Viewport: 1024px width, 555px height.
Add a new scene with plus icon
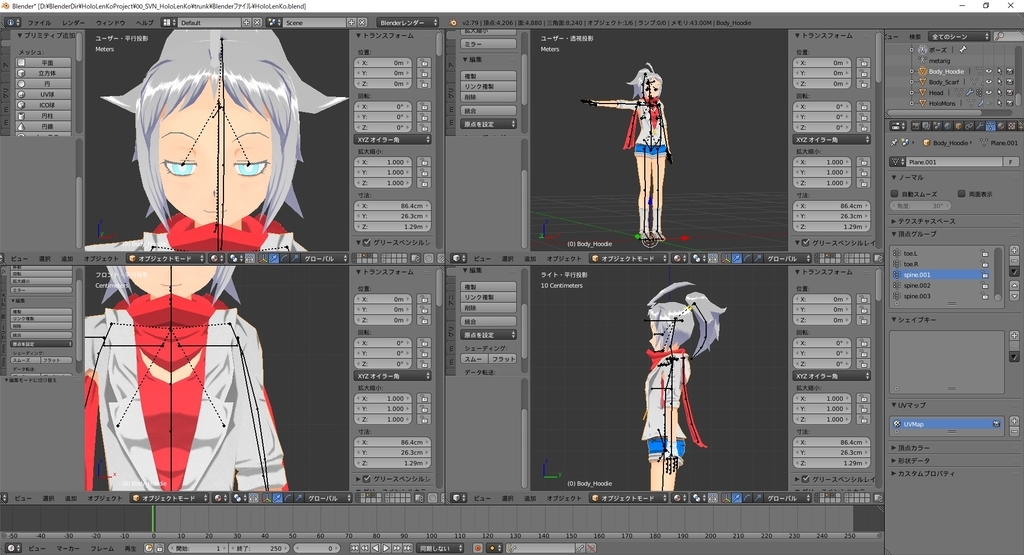pos(351,22)
